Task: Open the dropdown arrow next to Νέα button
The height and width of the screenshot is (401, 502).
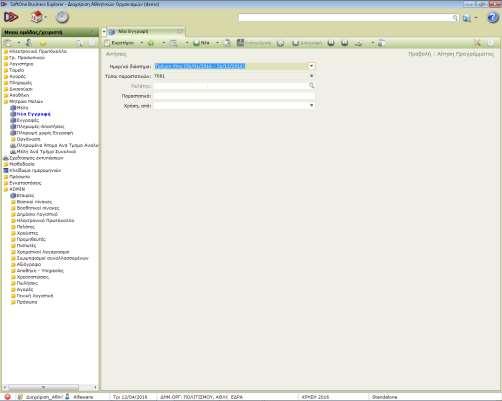Action: [x=217, y=43]
